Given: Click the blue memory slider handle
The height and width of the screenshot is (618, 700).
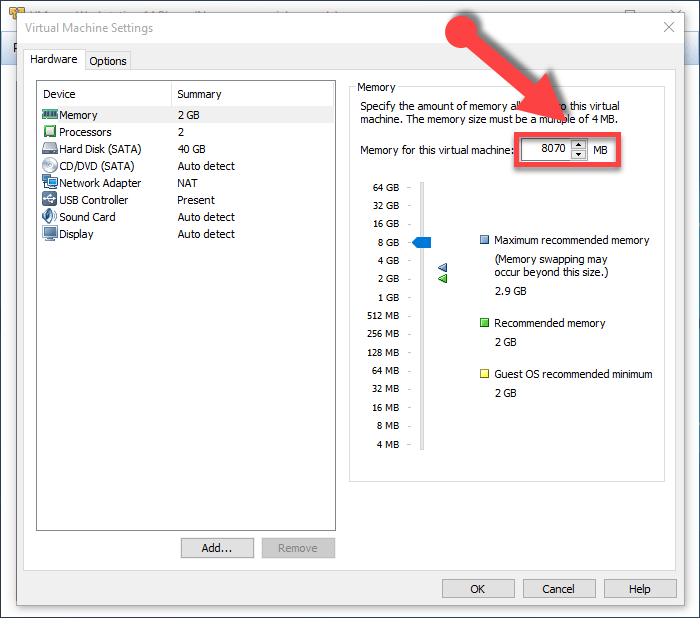Looking at the screenshot, I should [421, 242].
